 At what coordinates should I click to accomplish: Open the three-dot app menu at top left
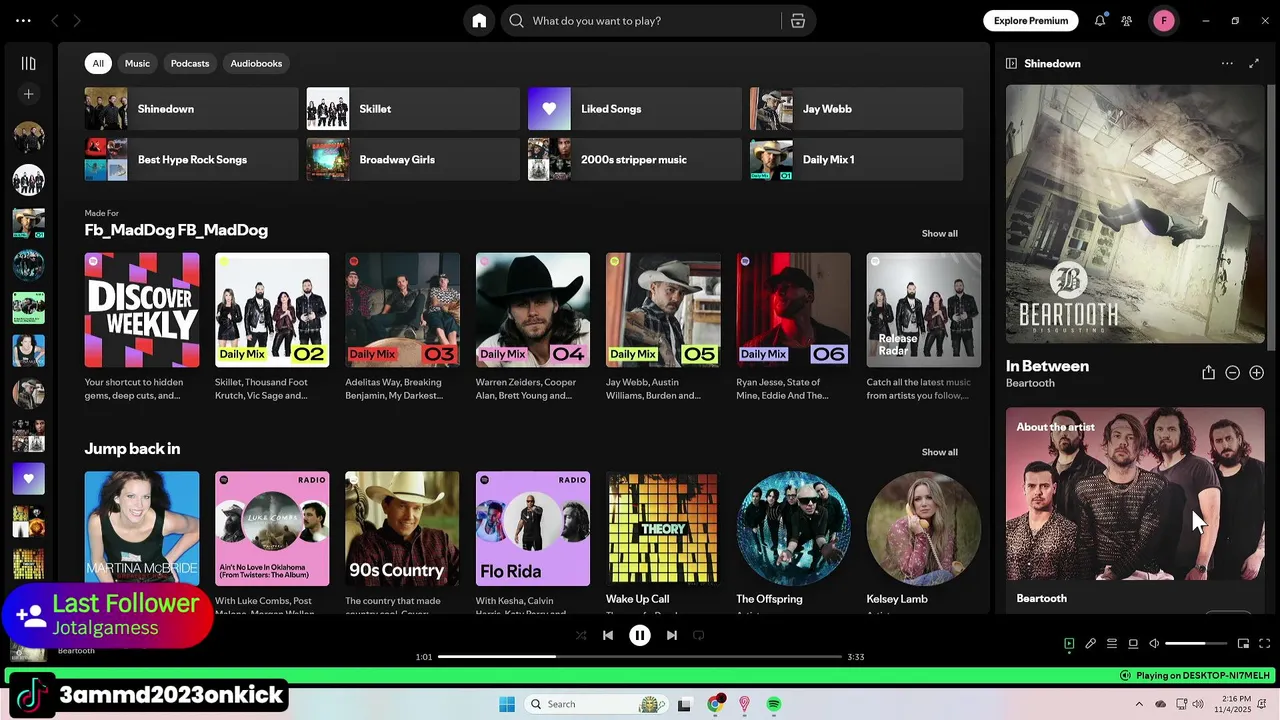[23, 20]
